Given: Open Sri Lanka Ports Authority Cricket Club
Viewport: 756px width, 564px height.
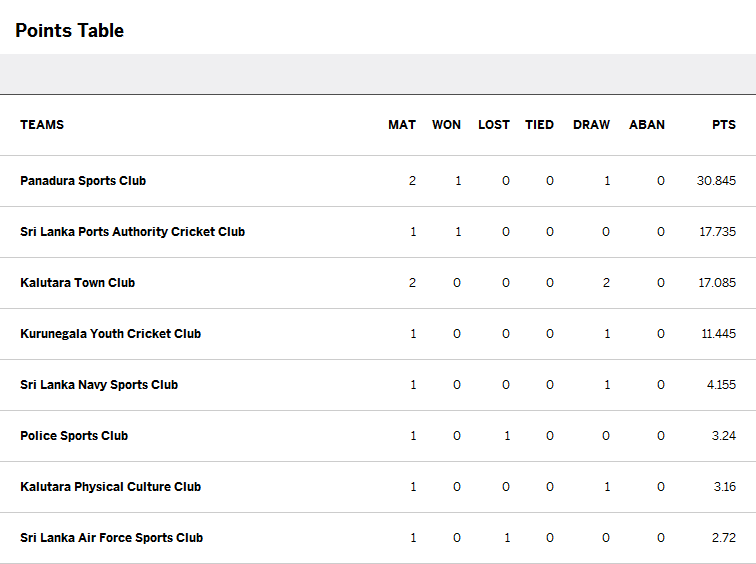Looking at the screenshot, I should 133,232.
